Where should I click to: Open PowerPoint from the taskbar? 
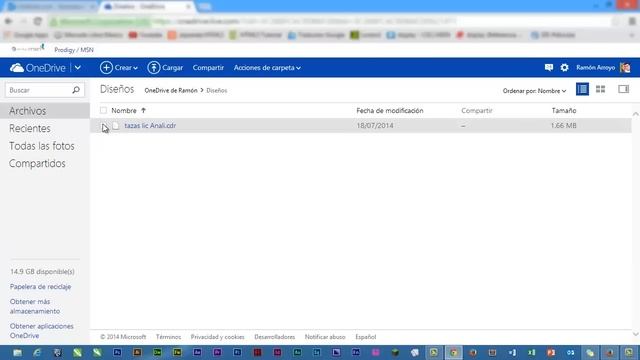click(551, 353)
